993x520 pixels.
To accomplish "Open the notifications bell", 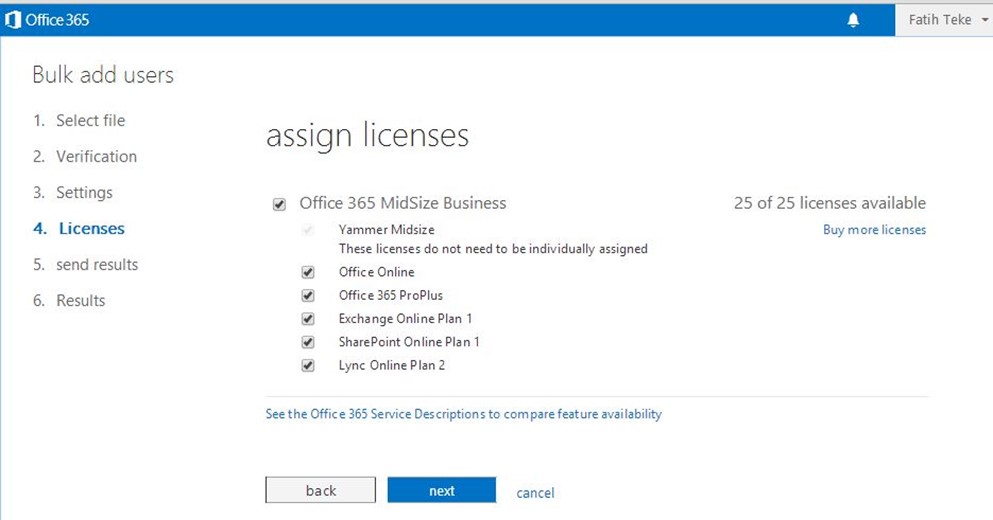I will pyautogui.click(x=853, y=20).
